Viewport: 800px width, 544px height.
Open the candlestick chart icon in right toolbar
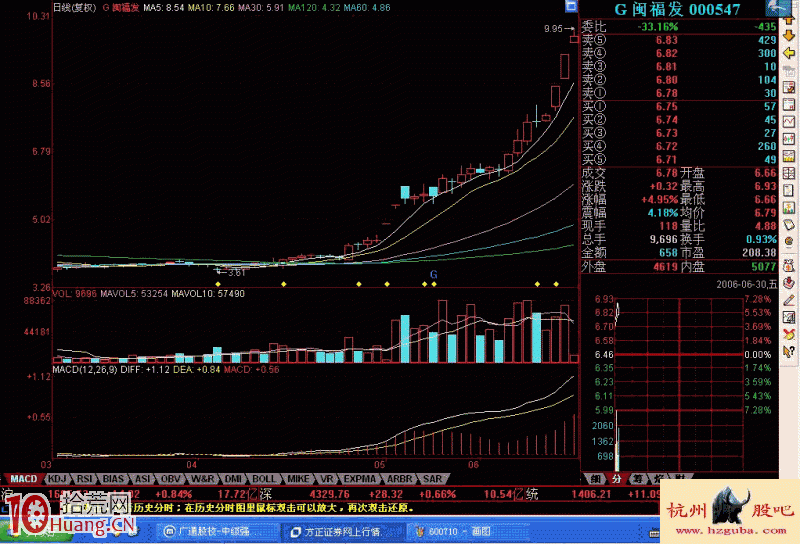pyautogui.click(x=789, y=139)
